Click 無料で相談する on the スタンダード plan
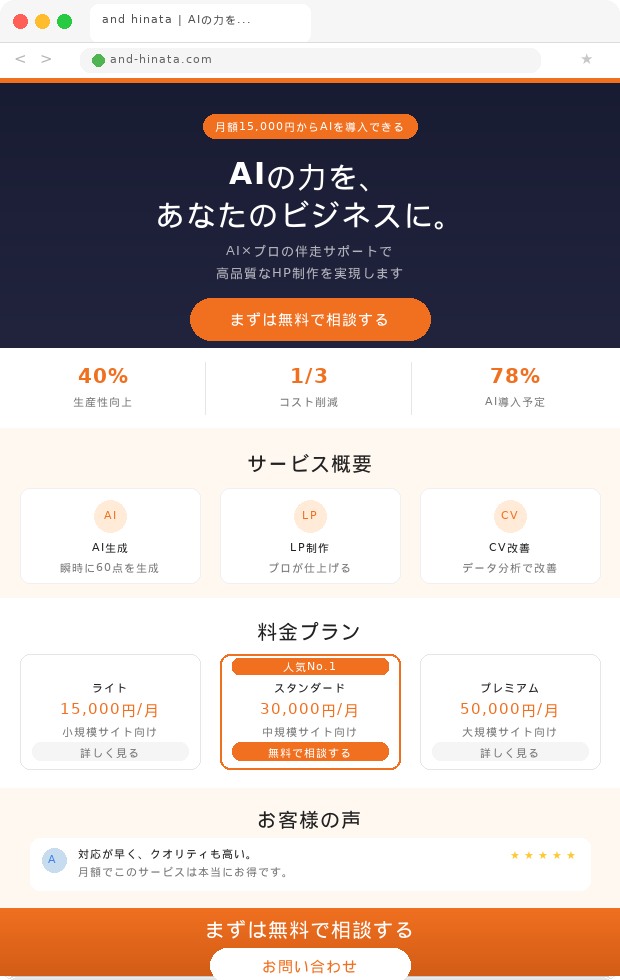620x980 pixels. pyautogui.click(x=310, y=751)
